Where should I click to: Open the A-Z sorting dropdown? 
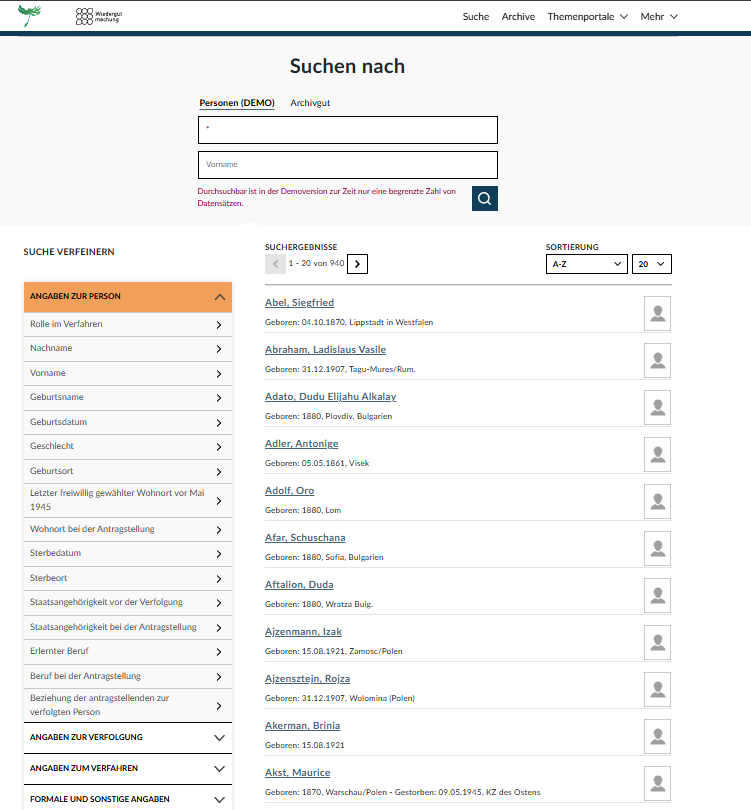[586, 264]
